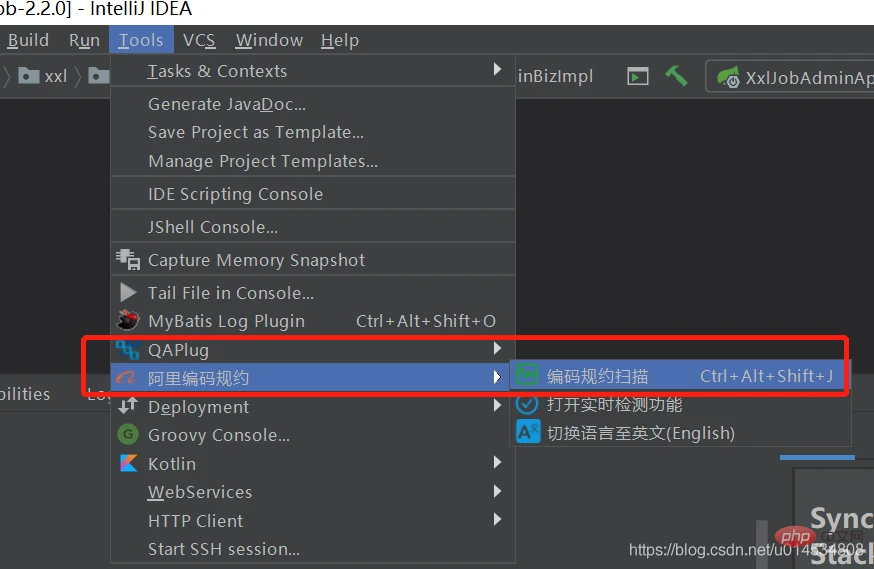Screen dimensions: 874x569
Task: Choose Manage Project Templates...
Action: [313, 161]
